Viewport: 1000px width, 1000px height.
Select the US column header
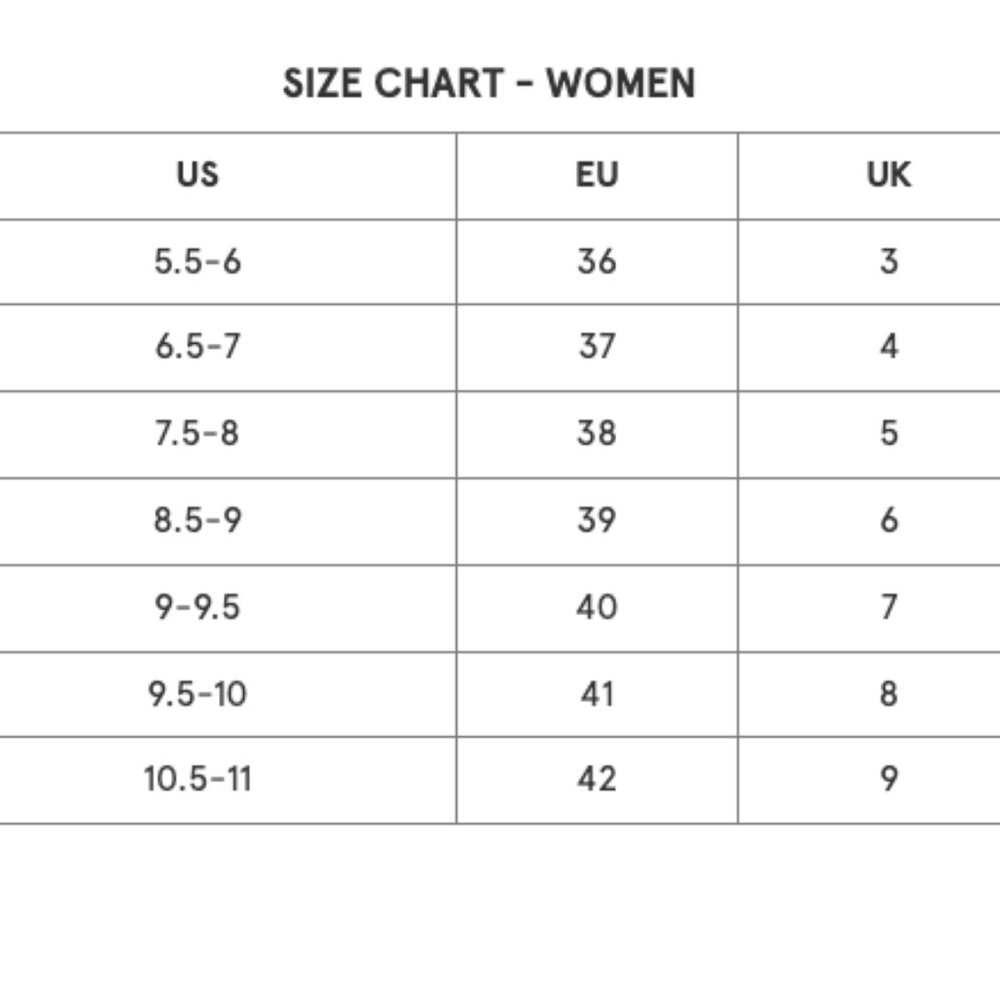(197, 175)
